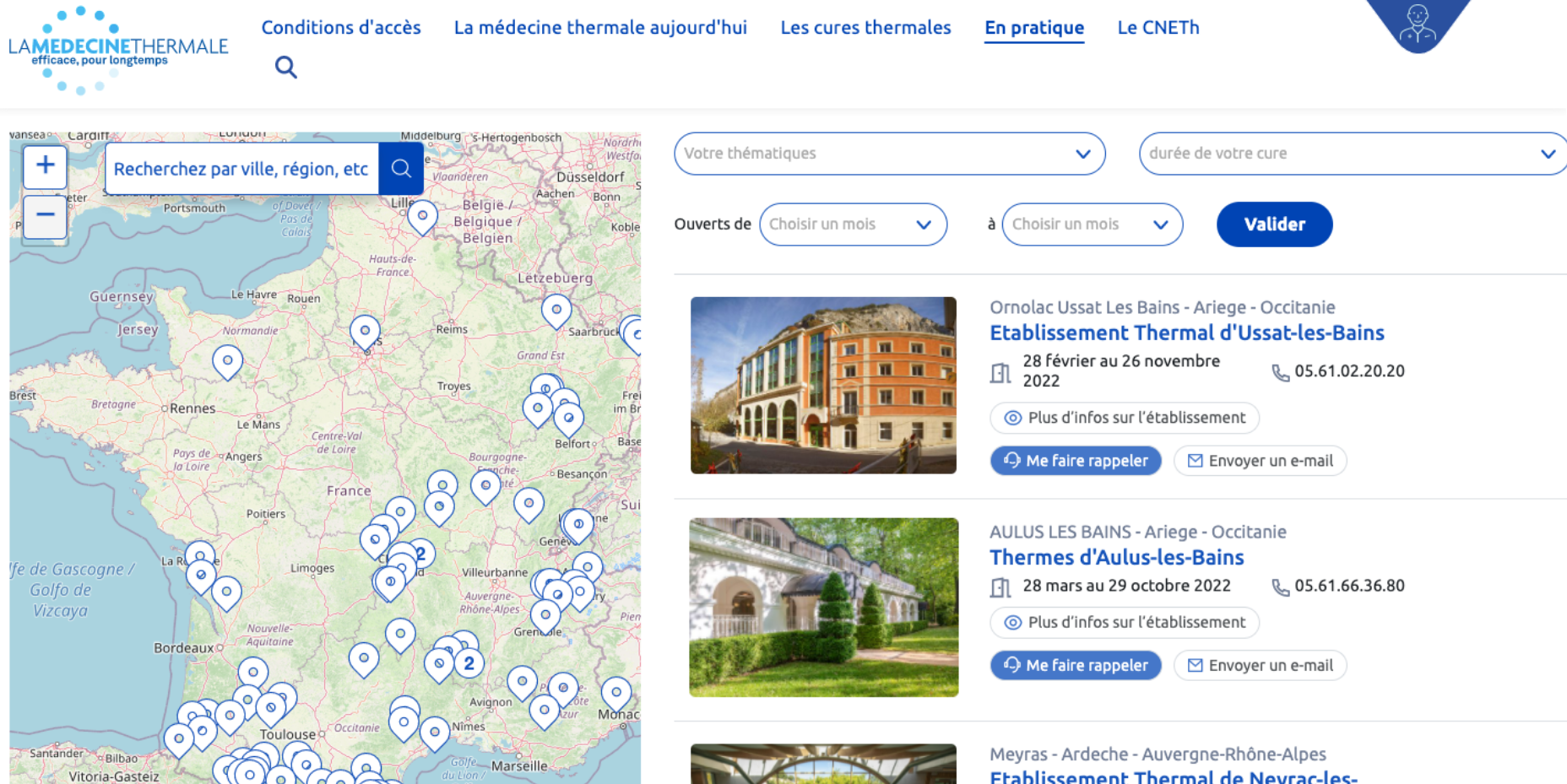Viewport: 1567px width, 784px height.
Task: Open the Ussat-les-Bains building photo
Action: click(823, 385)
